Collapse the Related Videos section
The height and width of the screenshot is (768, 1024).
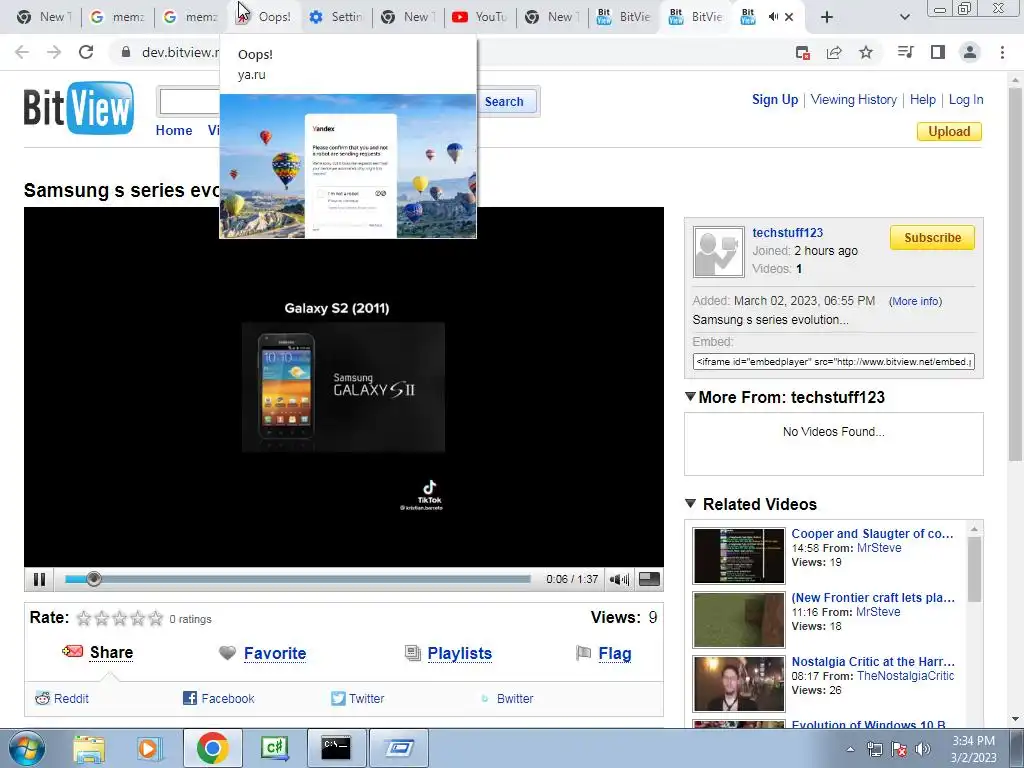[x=690, y=504]
